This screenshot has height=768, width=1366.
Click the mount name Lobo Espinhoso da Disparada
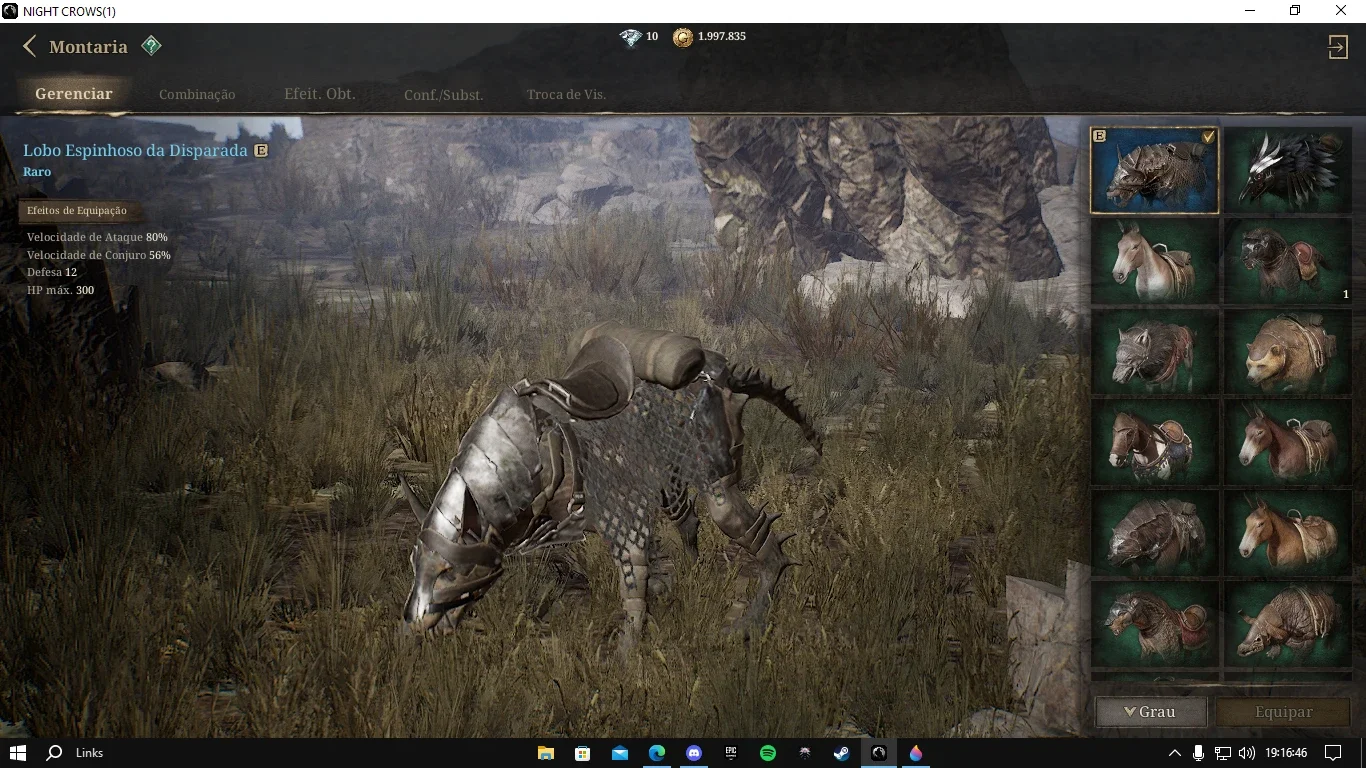pyautogui.click(x=135, y=150)
